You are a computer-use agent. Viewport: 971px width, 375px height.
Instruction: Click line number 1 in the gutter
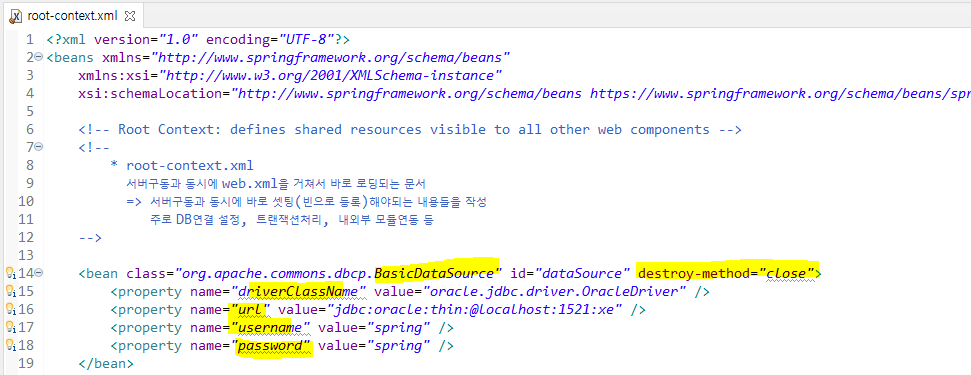pos(30,40)
